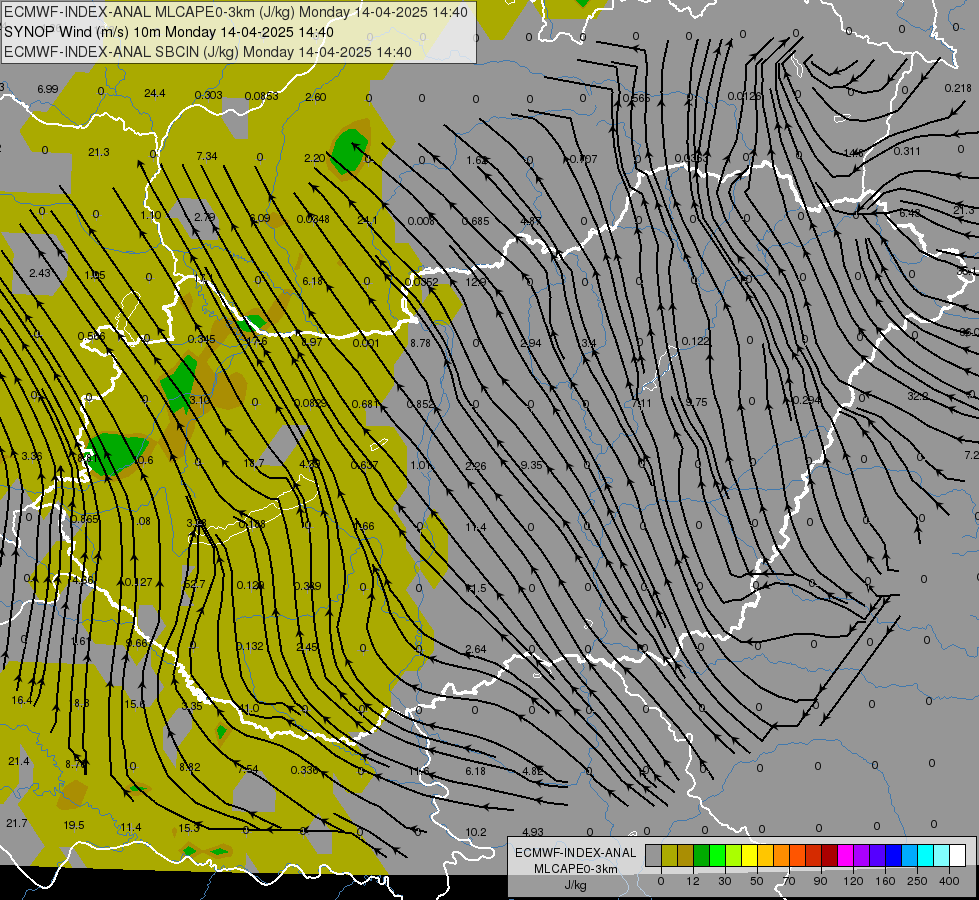Viewport: 979px width, 900px height.
Task: Click the 160 legend tick label
Action: click(x=885, y=881)
